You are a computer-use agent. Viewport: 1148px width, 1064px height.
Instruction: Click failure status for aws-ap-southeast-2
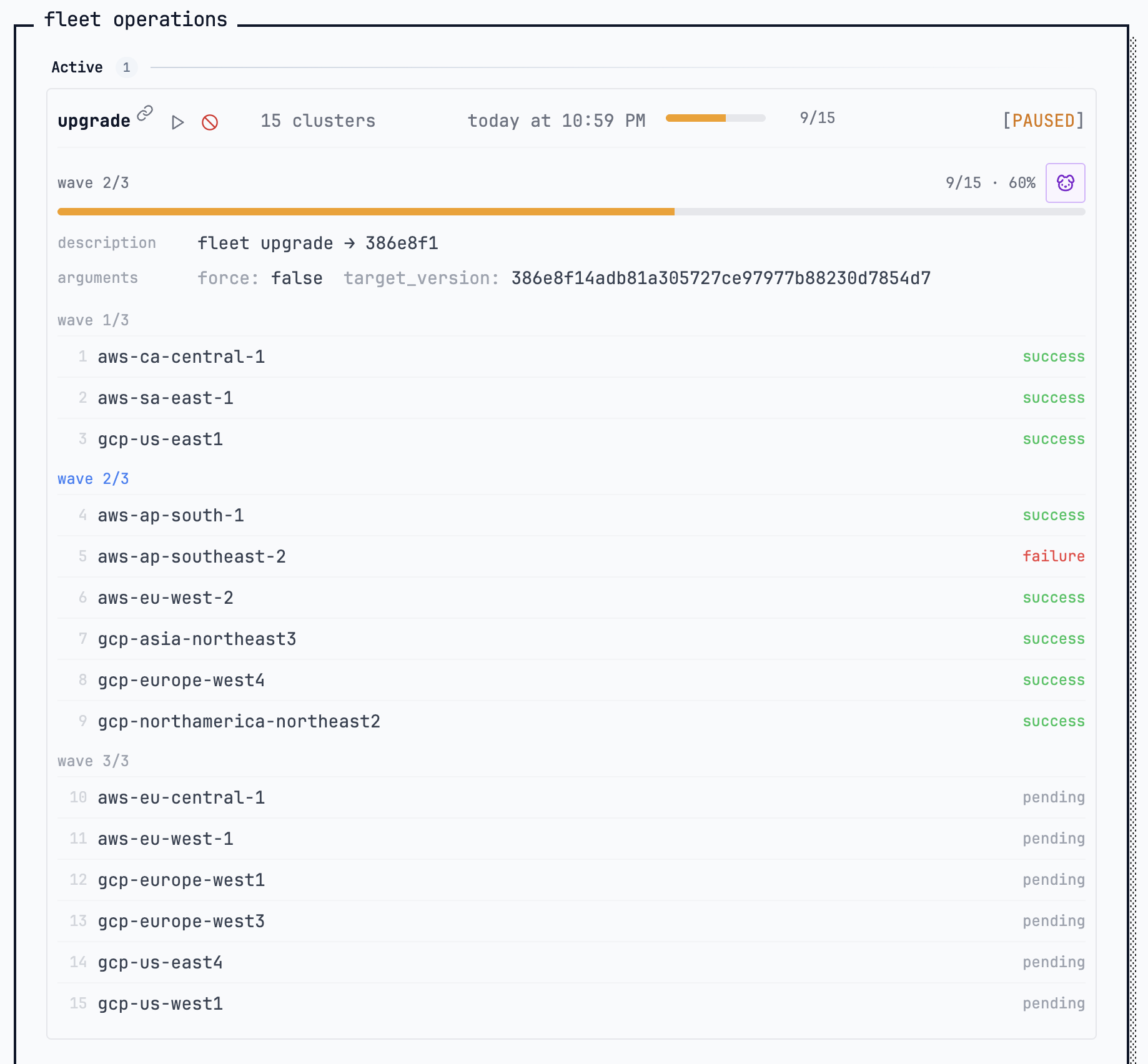pyautogui.click(x=1054, y=556)
